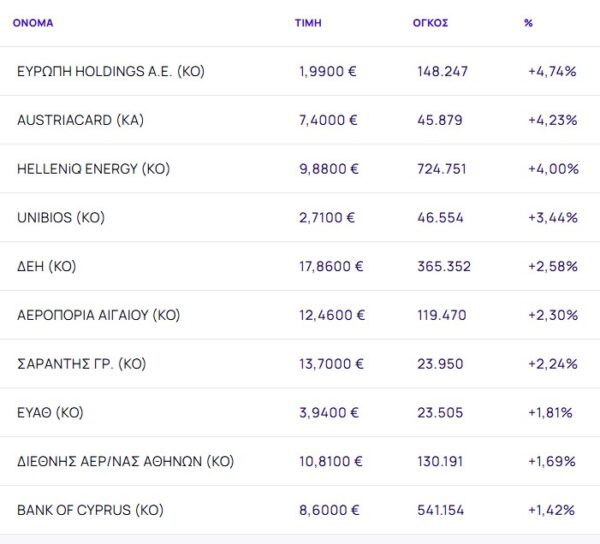
Task: Open ΣΑΡΑΝΤΗΣ ΓΡ. (ΚΟ) stock
Action: pyautogui.click(x=81, y=364)
